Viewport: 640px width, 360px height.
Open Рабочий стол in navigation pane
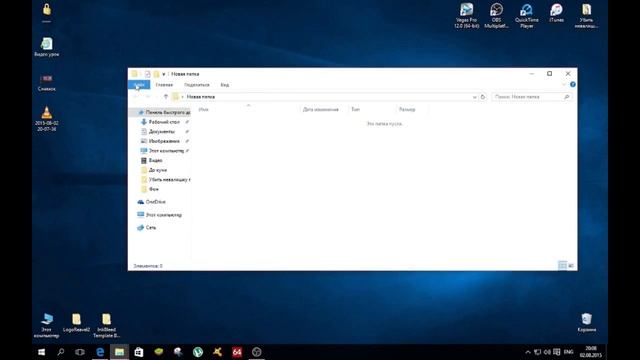tap(164, 122)
